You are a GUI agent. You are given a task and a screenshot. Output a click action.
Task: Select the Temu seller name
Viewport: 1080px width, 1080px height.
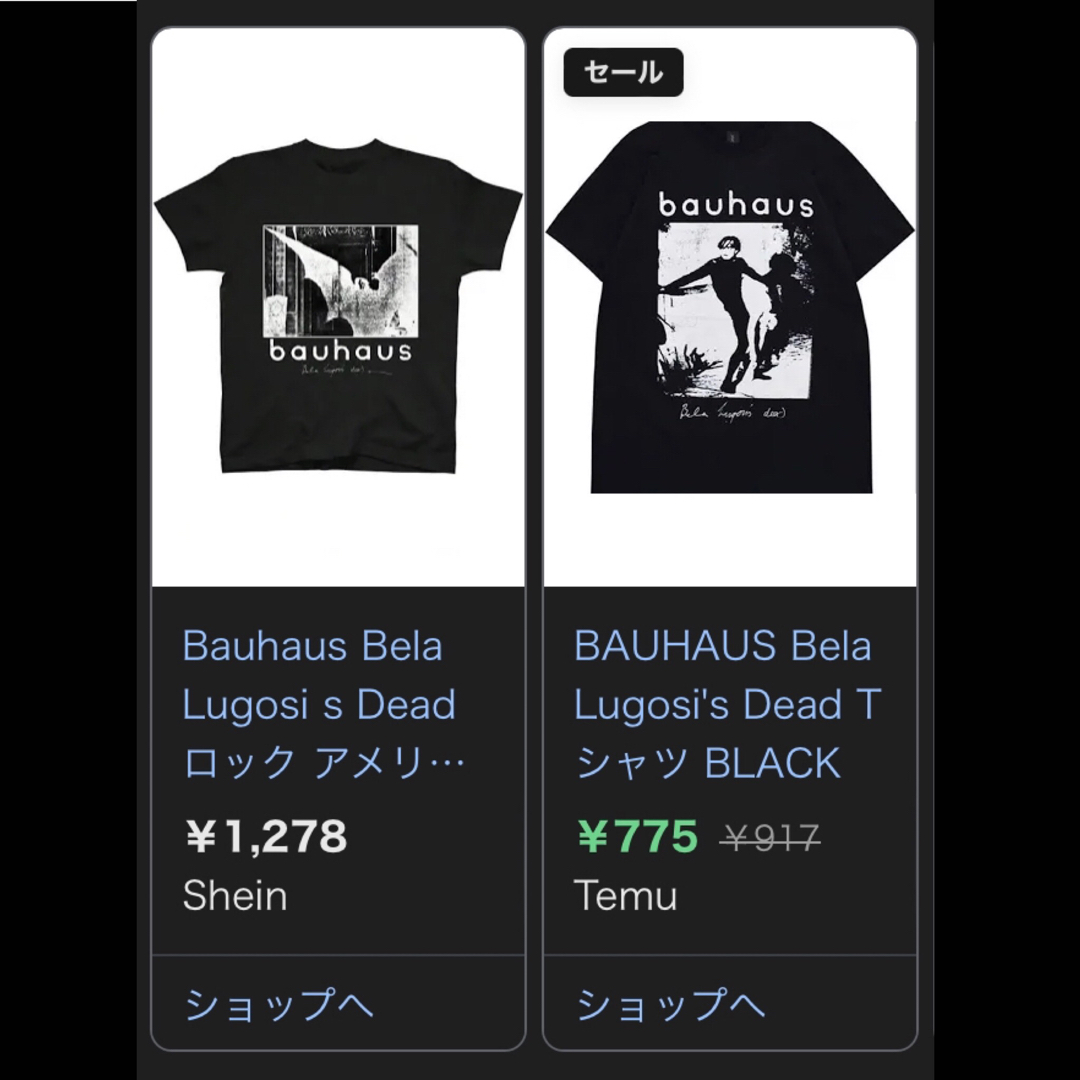coord(625,895)
